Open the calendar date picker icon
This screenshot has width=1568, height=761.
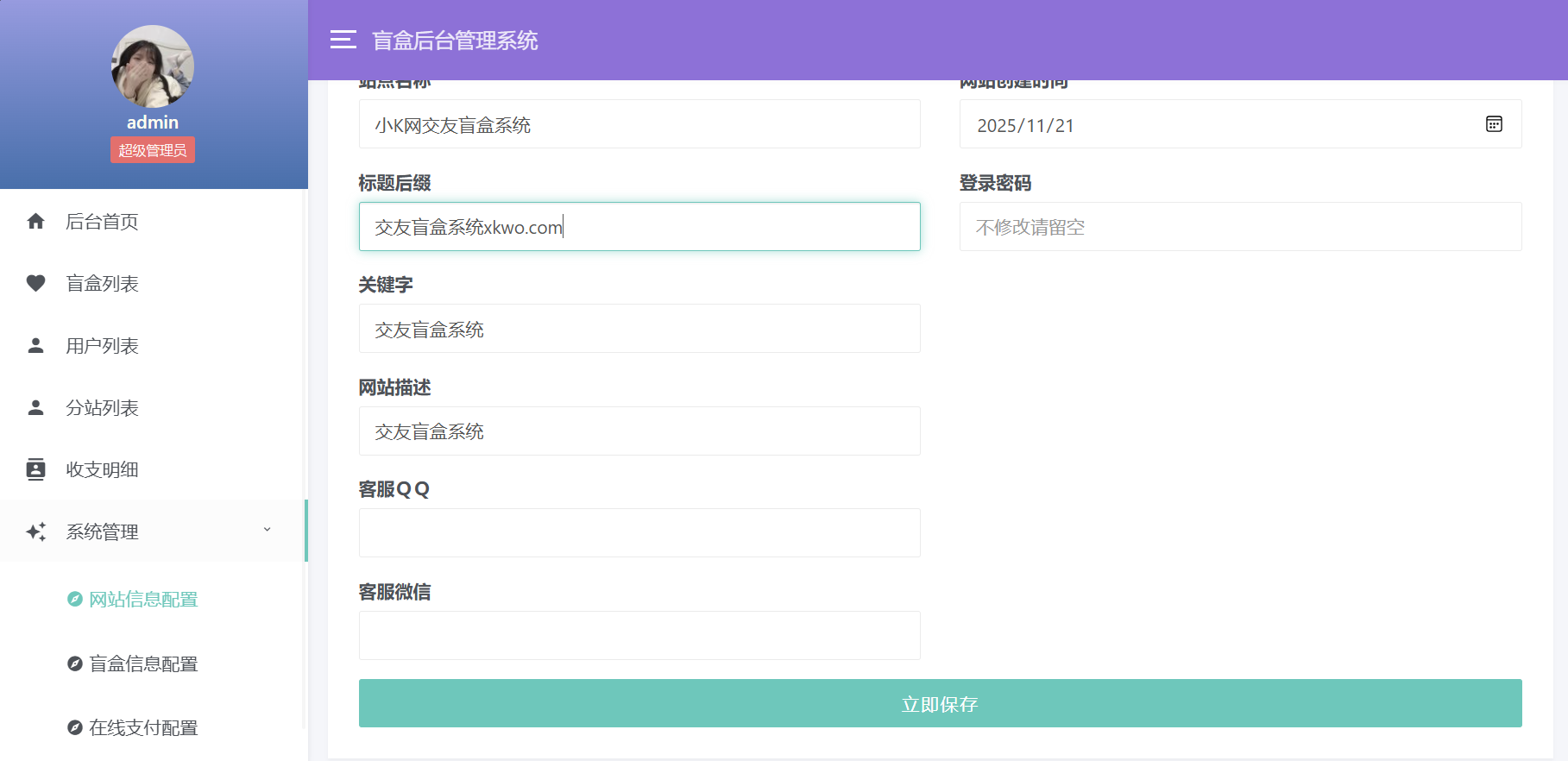pyautogui.click(x=1494, y=124)
